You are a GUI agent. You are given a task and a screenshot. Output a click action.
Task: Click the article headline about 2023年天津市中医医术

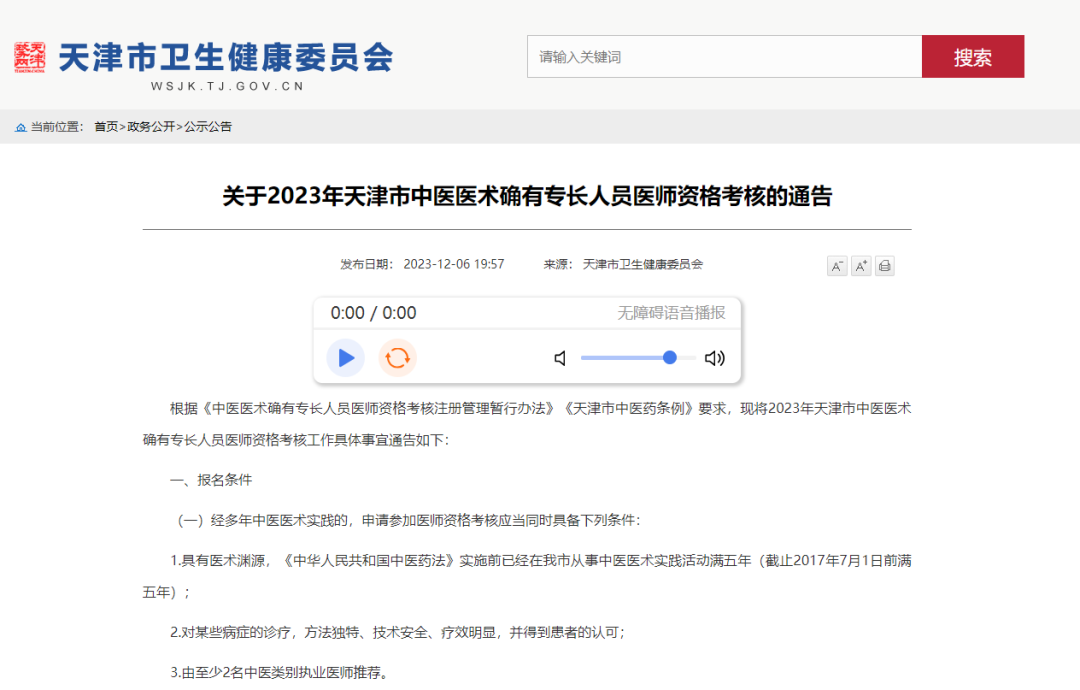(527, 196)
